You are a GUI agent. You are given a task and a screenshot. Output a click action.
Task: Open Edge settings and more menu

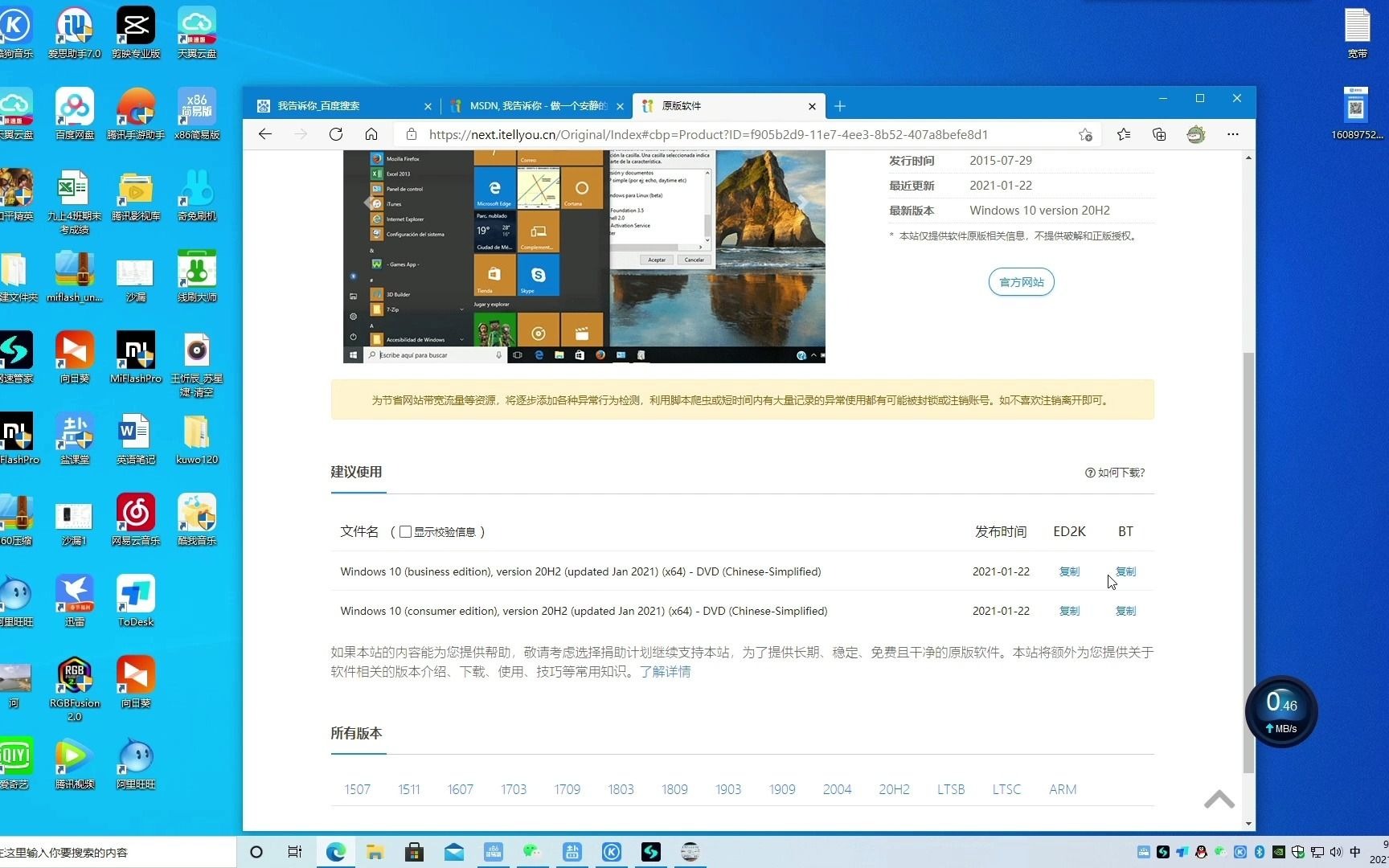pos(1233,134)
